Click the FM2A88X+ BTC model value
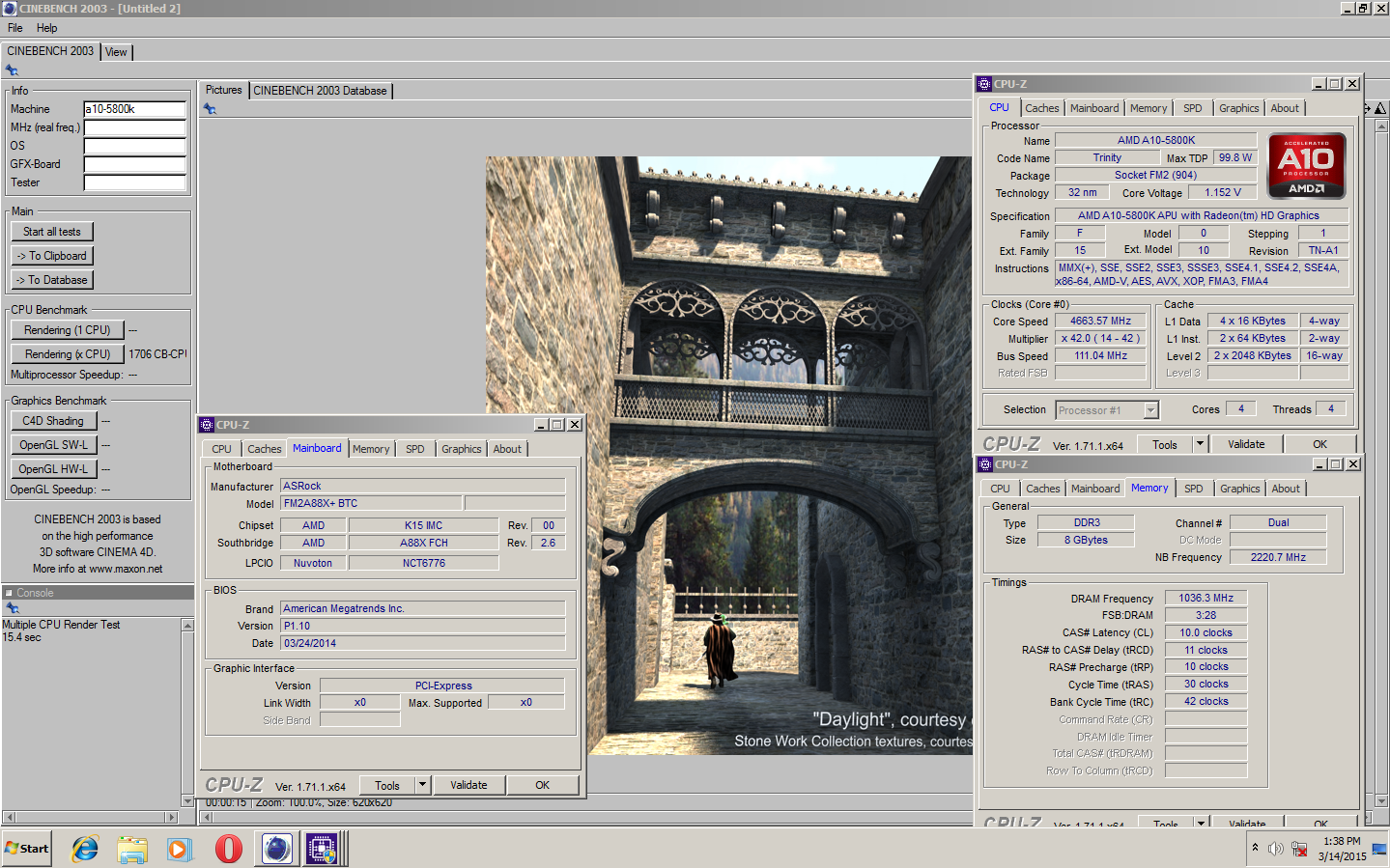1390x868 pixels. tap(372, 503)
